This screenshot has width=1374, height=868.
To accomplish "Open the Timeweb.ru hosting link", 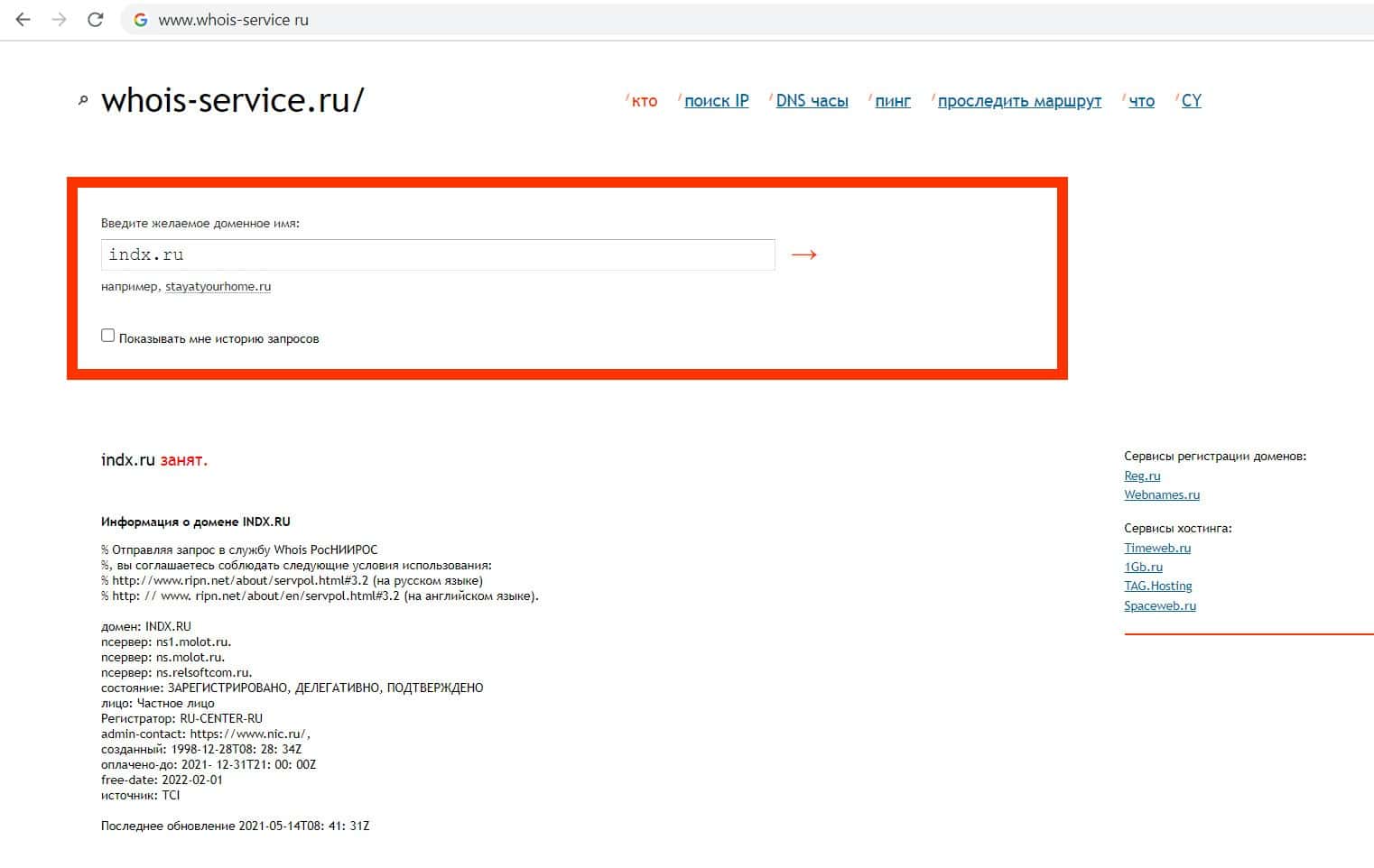I will coord(1157,549).
